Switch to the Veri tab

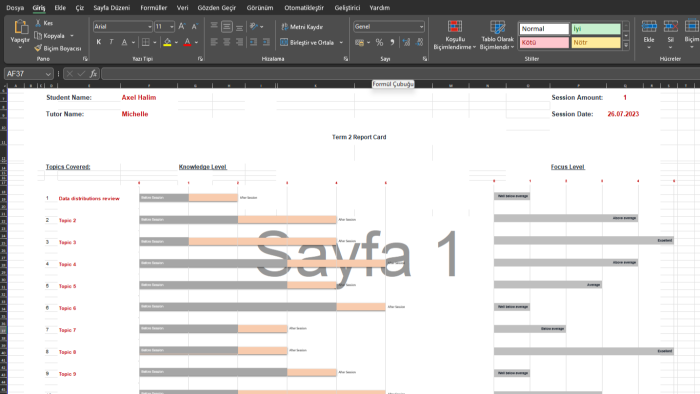(182, 8)
